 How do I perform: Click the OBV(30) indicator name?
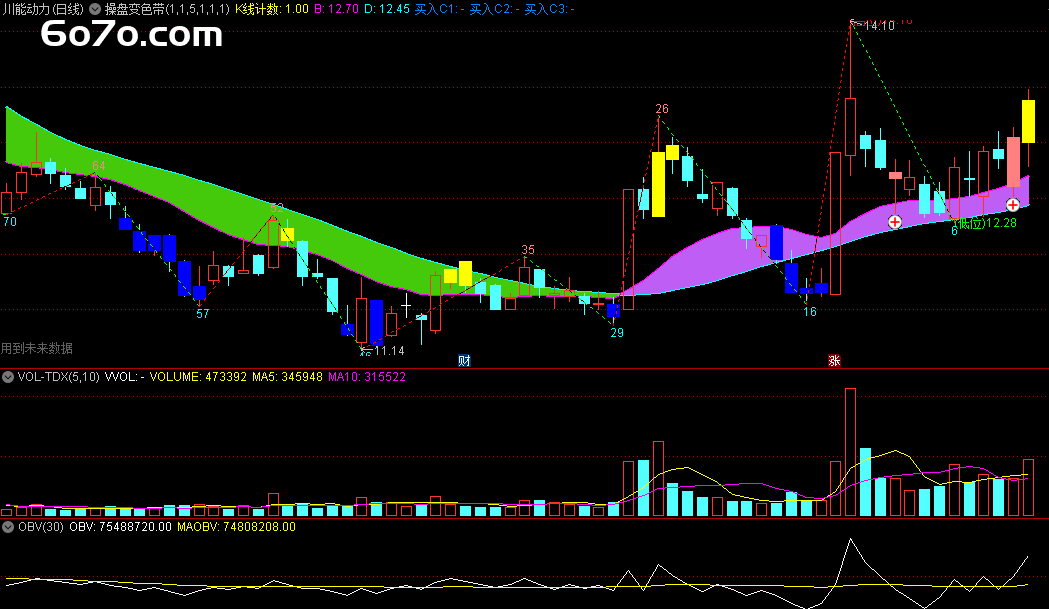(41, 527)
